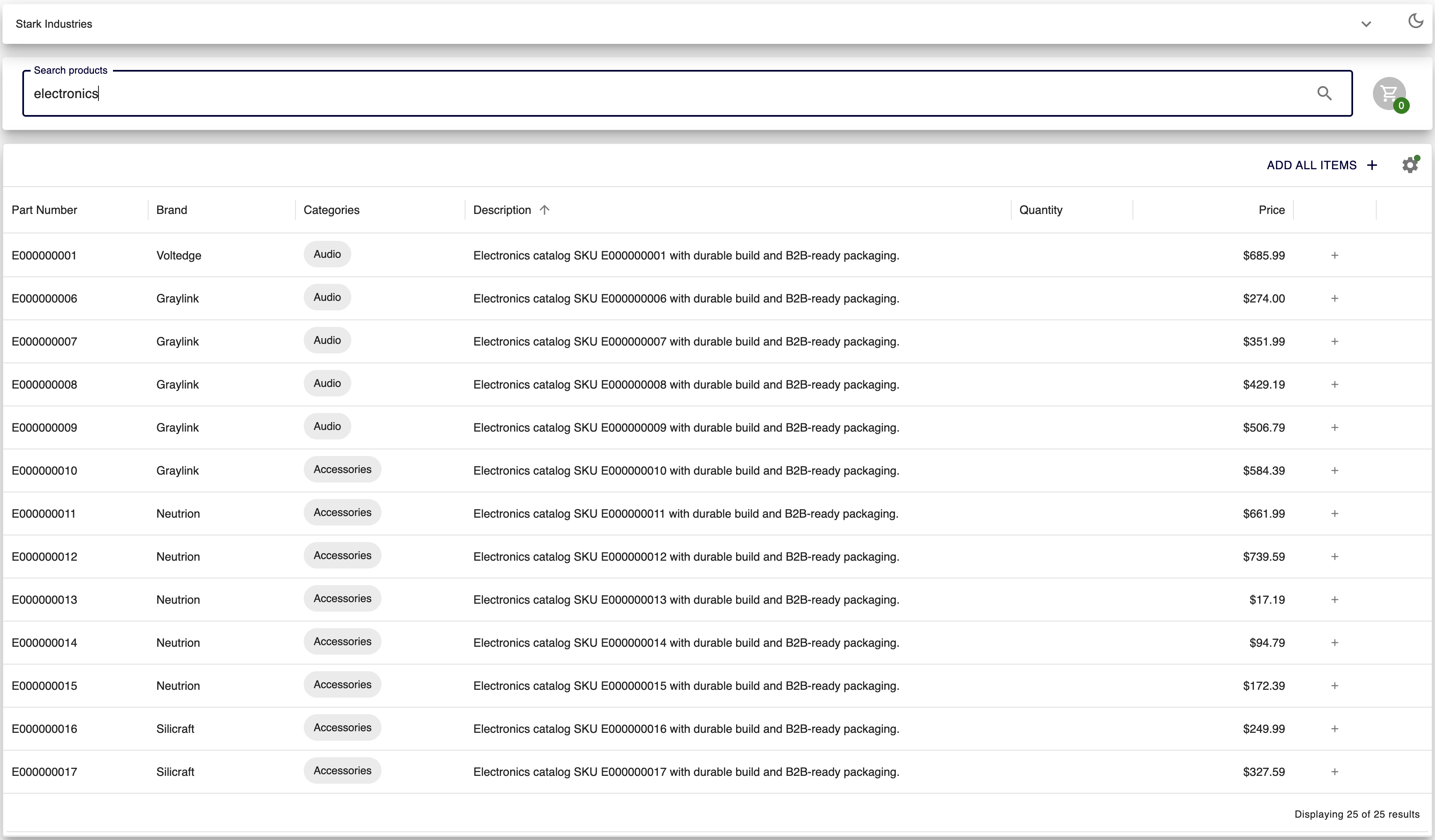Image resolution: width=1435 pixels, height=840 pixels.
Task: Add item E000000009 to cart
Action: pos(1335,427)
